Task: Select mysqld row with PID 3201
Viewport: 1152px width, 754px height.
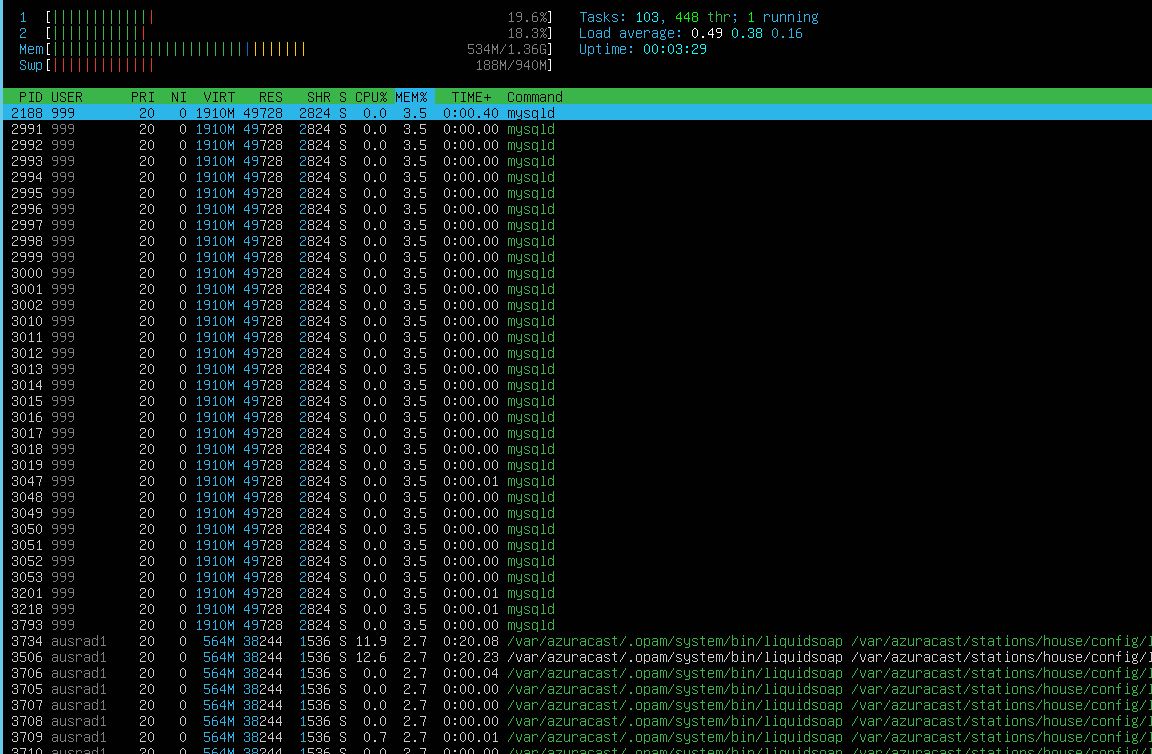Action: (576, 593)
